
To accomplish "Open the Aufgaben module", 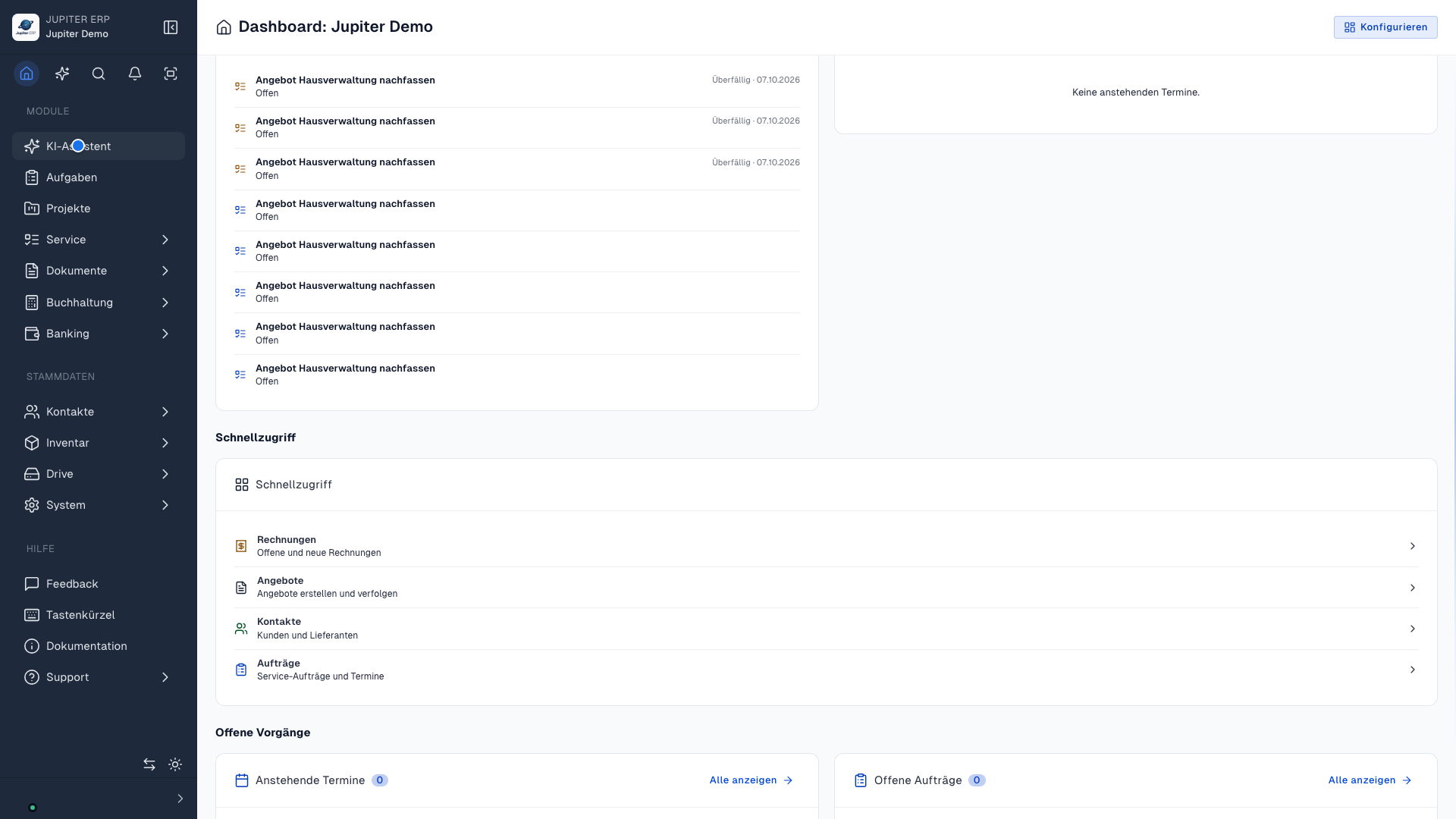I will pos(99,177).
